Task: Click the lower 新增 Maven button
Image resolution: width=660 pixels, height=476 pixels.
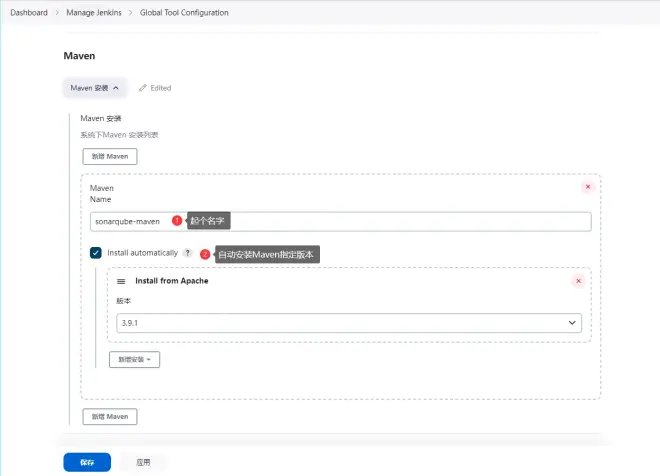Action: click(x=109, y=416)
